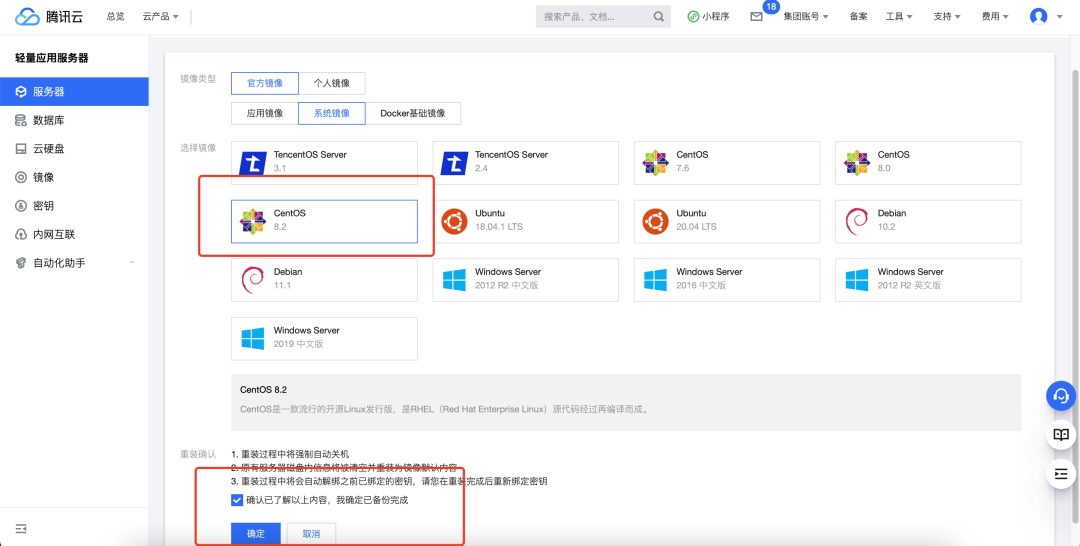This screenshot has height=546, width=1080.
Task: Select the TencentOS Server 2.4 image
Action: pos(526,163)
